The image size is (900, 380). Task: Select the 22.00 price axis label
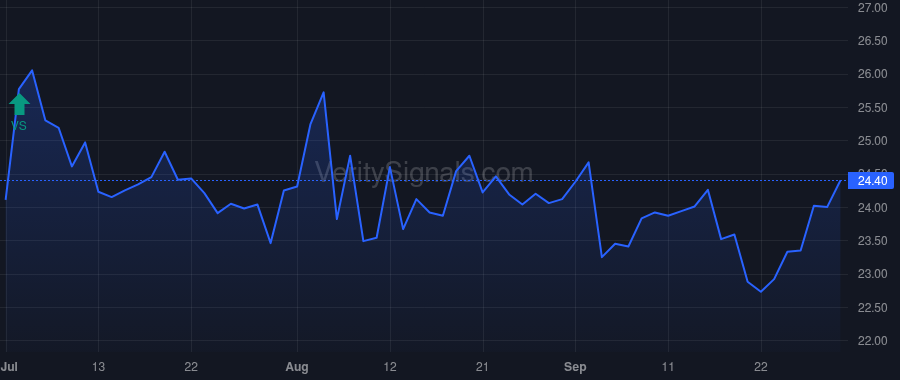pos(872,341)
